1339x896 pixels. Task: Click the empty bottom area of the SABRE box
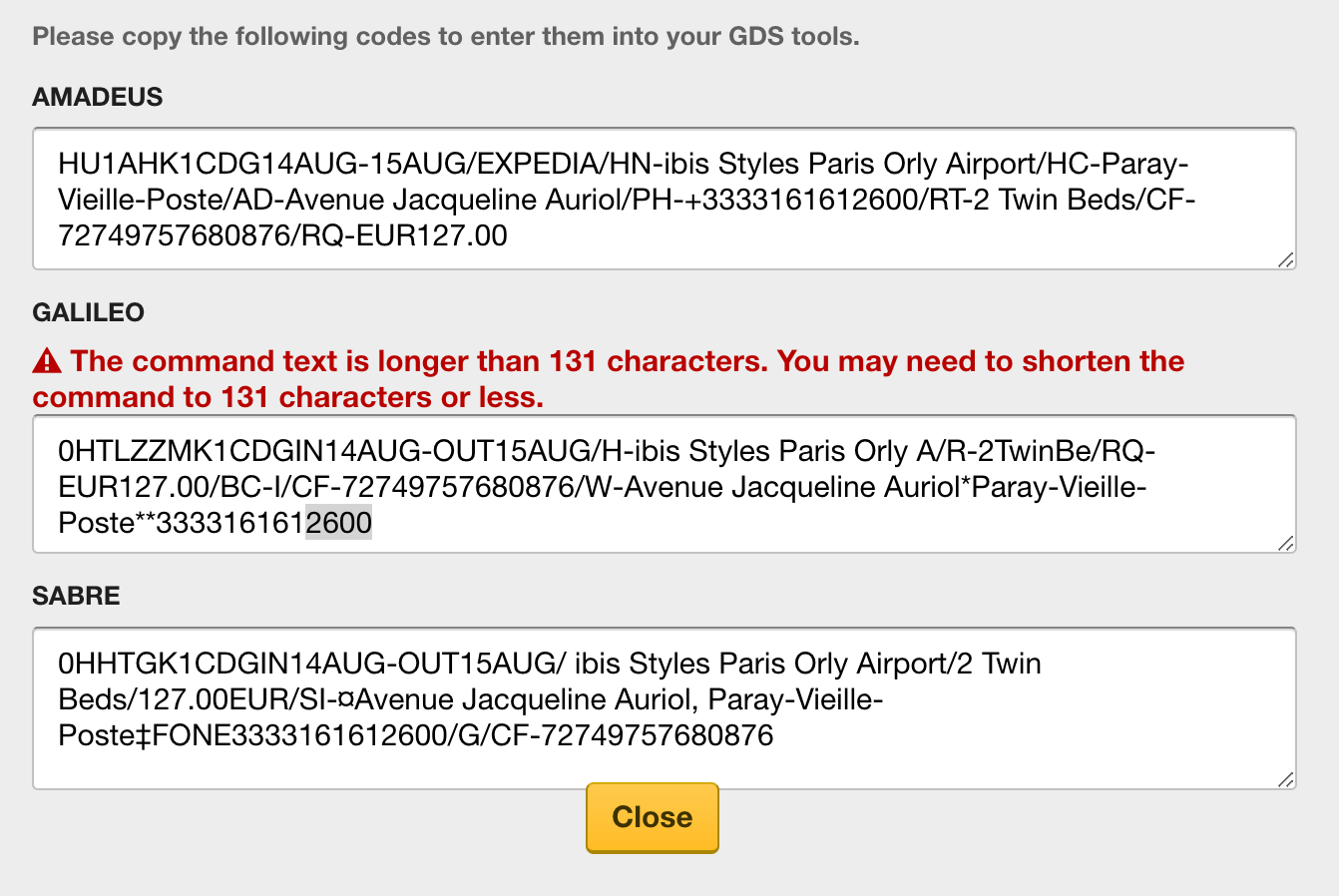pyautogui.click(x=665, y=768)
